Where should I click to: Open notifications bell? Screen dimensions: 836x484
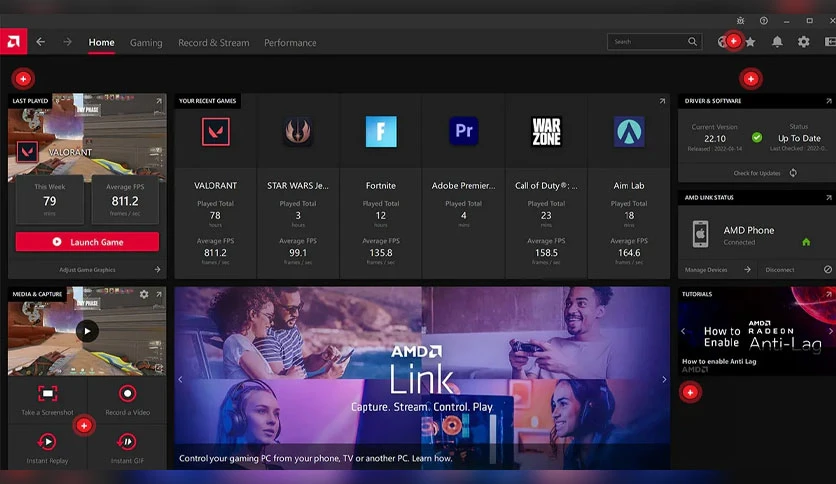click(777, 42)
